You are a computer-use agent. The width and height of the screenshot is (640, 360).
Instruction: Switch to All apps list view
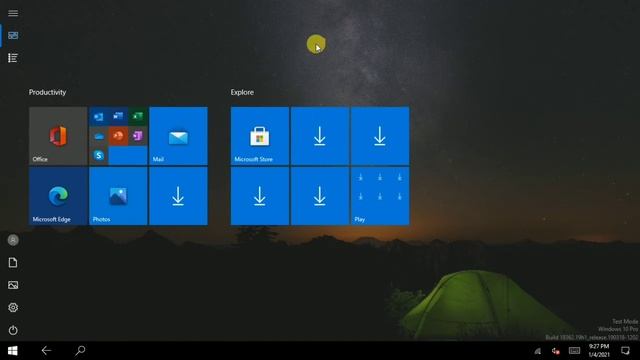[13, 58]
